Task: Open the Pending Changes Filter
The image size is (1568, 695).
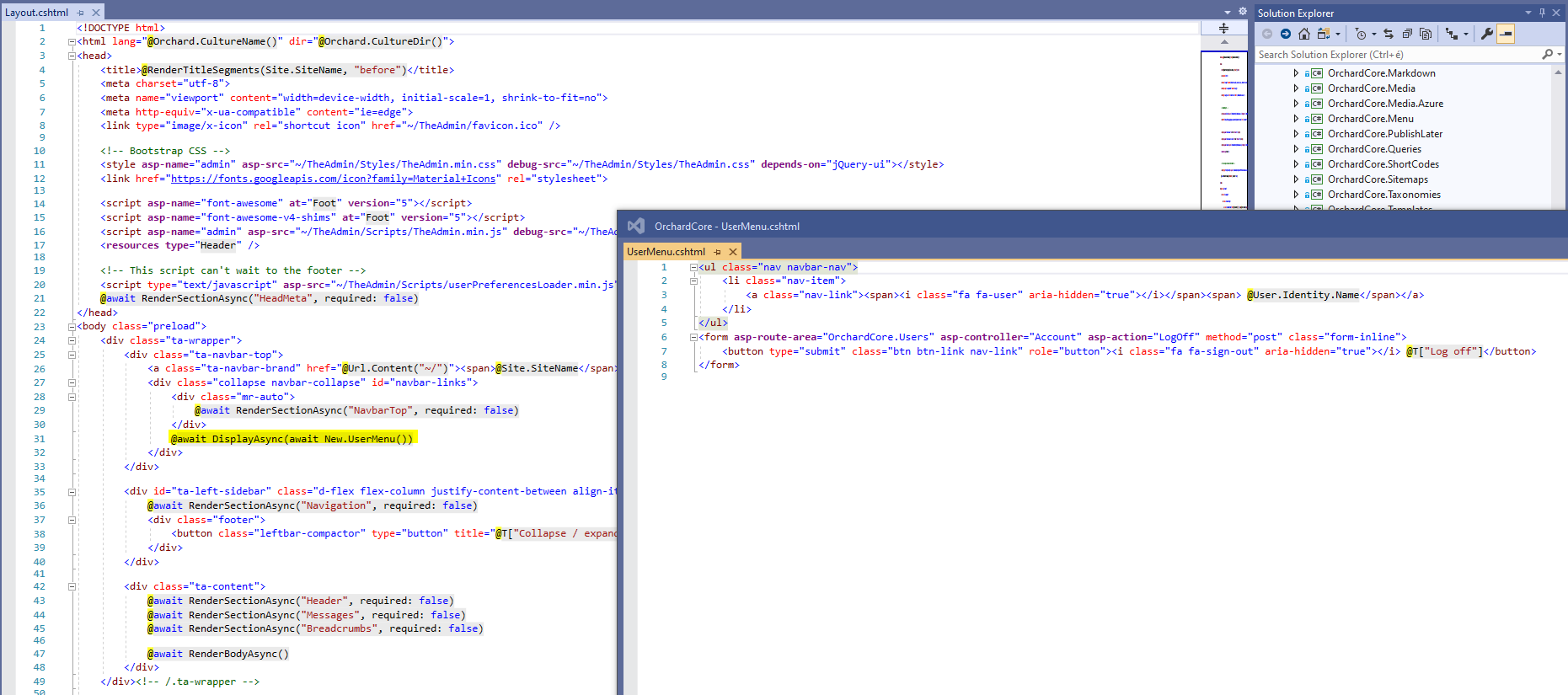Action: pos(1361,34)
